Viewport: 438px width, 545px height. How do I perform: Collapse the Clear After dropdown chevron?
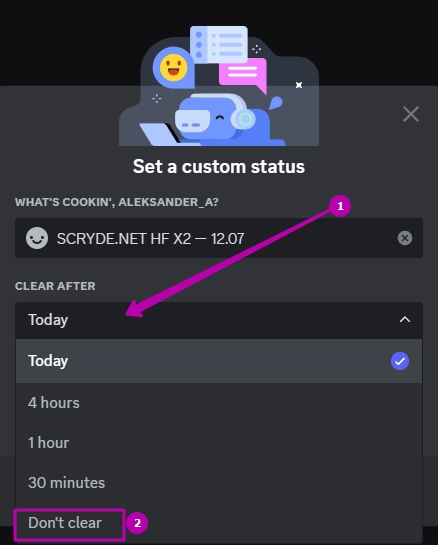(x=405, y=319)
